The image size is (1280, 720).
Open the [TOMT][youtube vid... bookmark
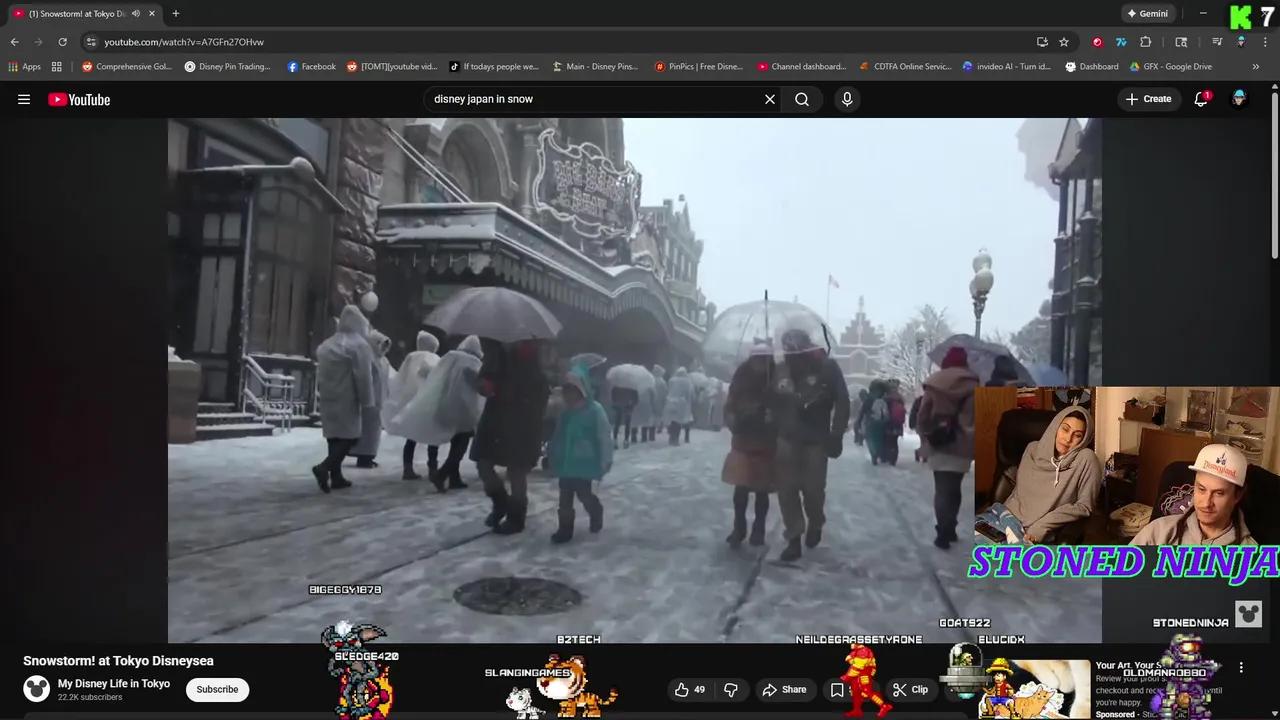[392, 67]
